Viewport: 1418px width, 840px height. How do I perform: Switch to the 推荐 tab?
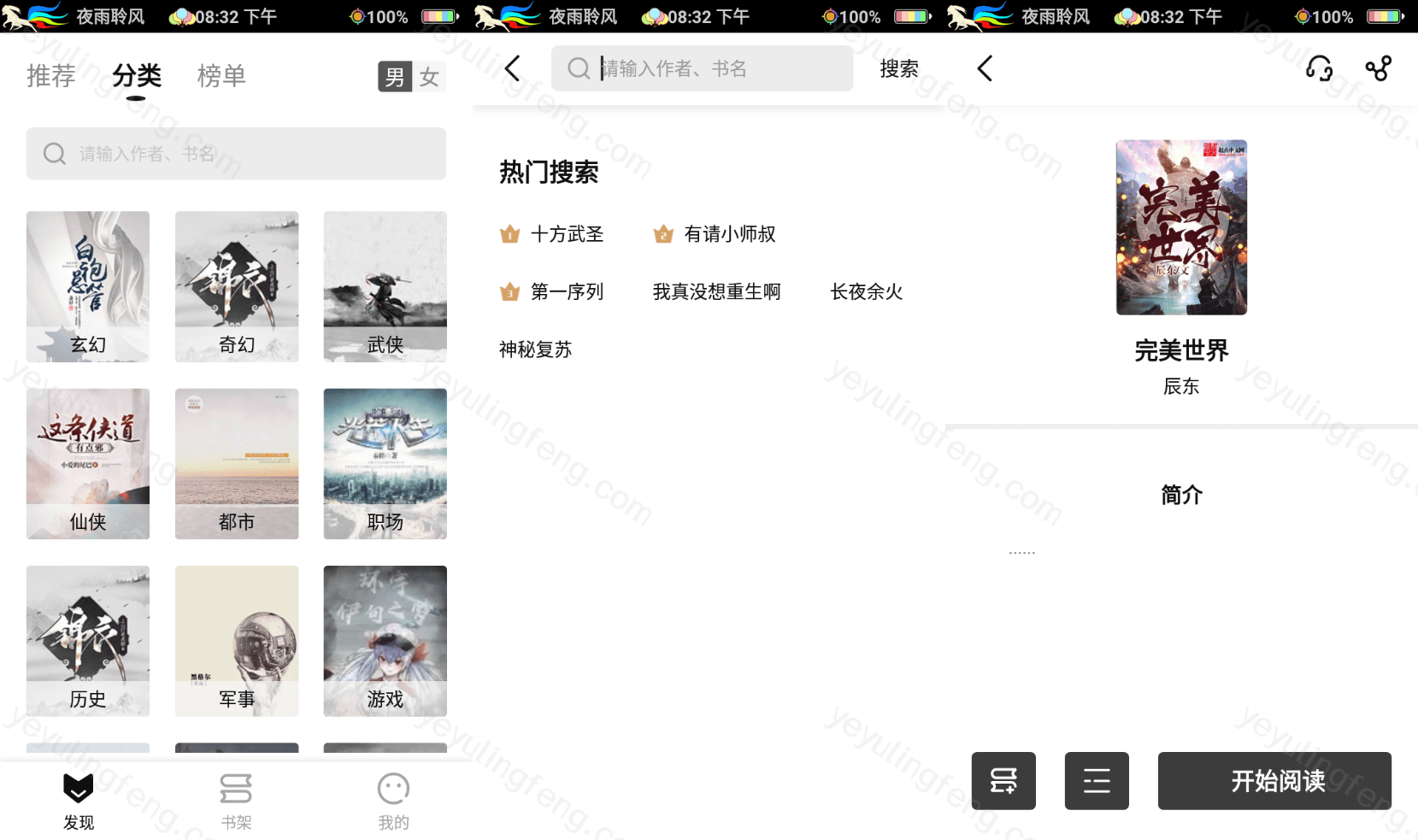coord(51,76)
